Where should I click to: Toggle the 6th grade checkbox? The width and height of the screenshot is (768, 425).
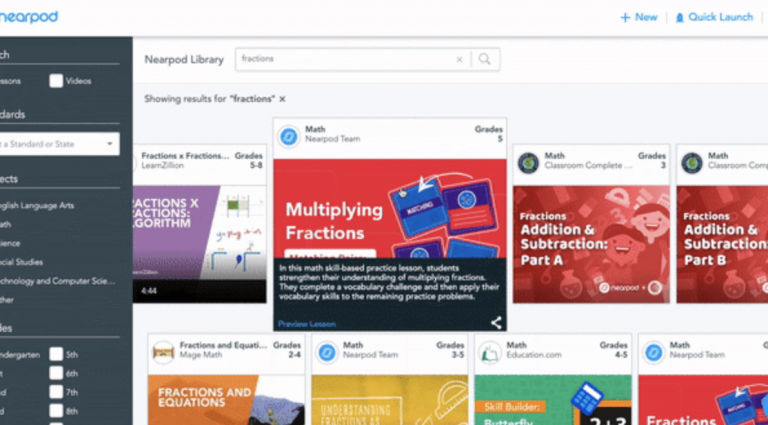(56, 373)
